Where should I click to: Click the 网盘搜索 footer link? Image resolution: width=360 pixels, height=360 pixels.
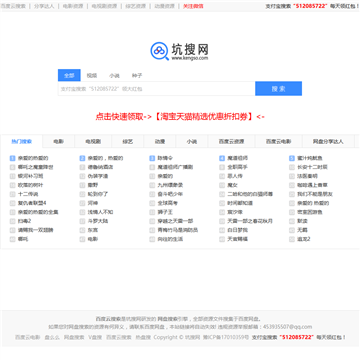pyautogui.click(x=74, y=337)
